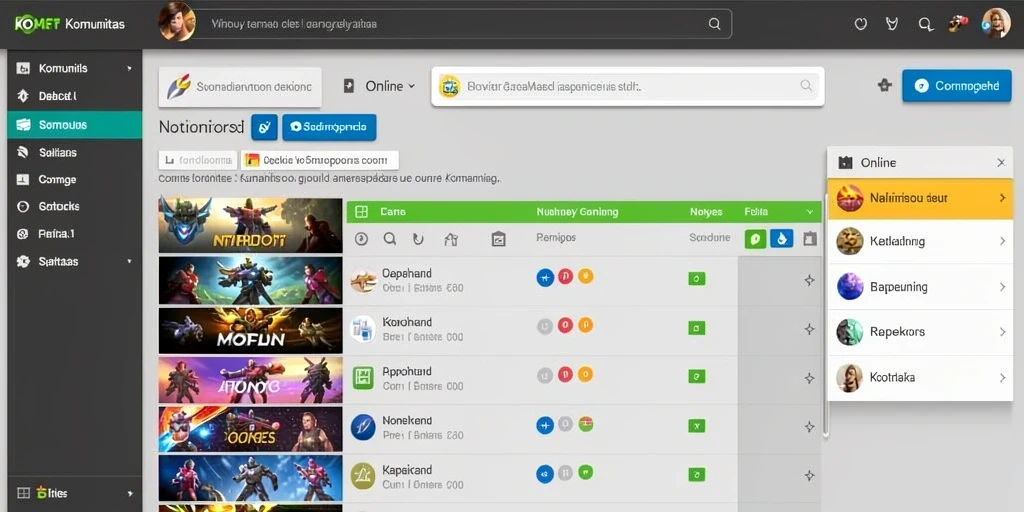The width and height of the screenshot is (1024, 512).
Task: Expand Kotrlaka chevron in Online panel
Action: [x=1002, y=377]
